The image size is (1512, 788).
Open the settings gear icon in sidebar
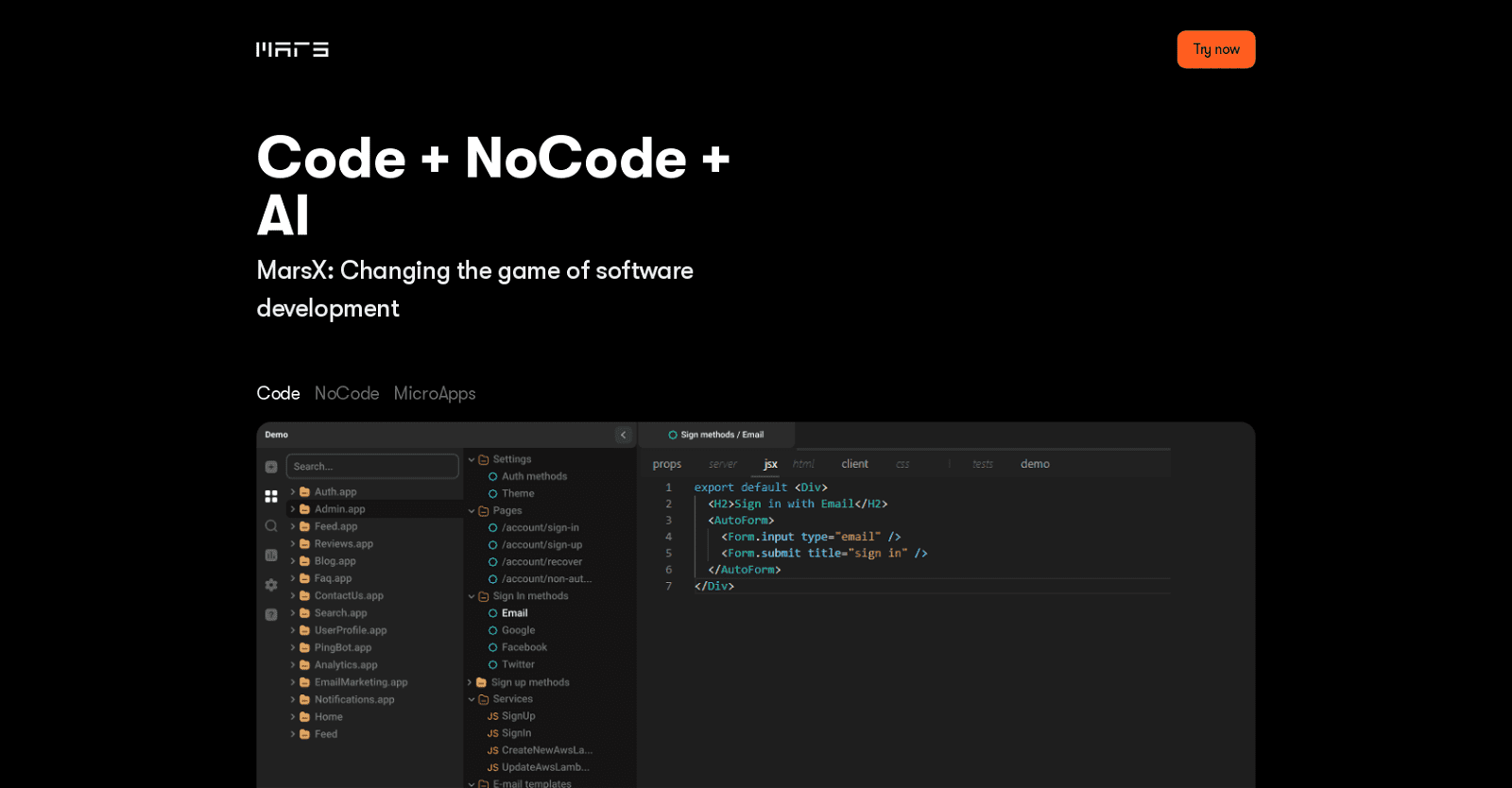271,585
